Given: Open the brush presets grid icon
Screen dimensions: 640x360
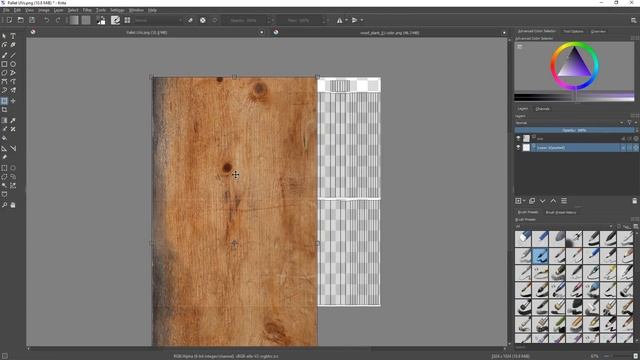Looking at the screenshot, I should (x=127, y=20).
